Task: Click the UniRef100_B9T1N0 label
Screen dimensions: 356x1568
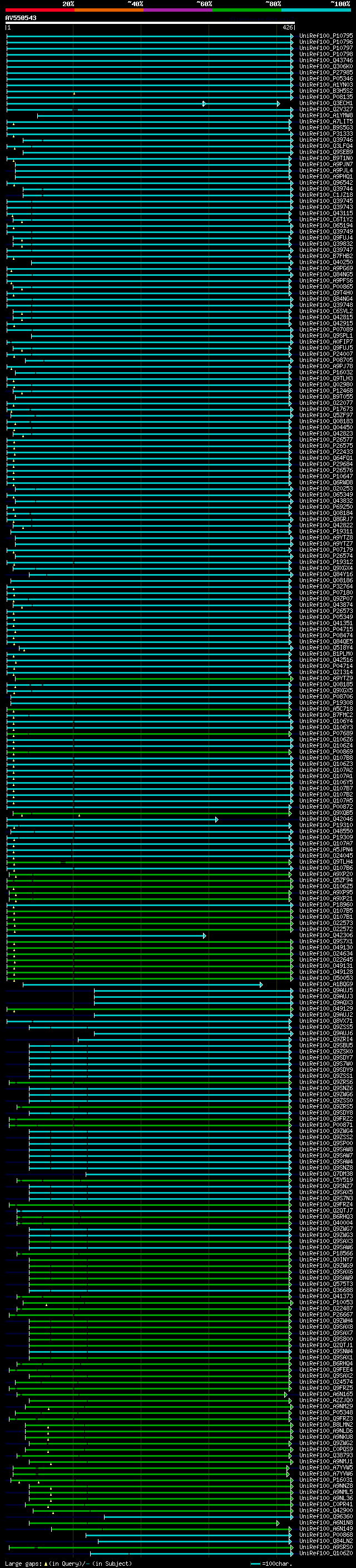Action: pos(326,159)
